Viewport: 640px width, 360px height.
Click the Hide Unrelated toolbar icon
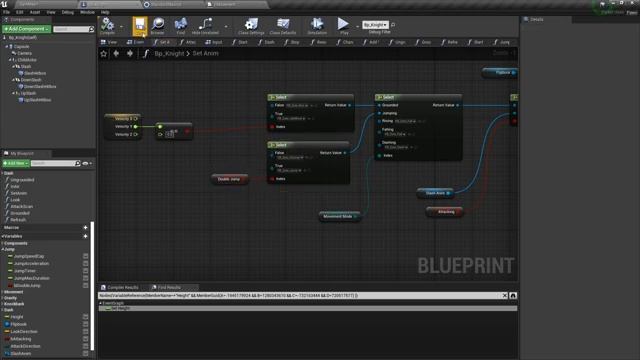click(205, 25)
